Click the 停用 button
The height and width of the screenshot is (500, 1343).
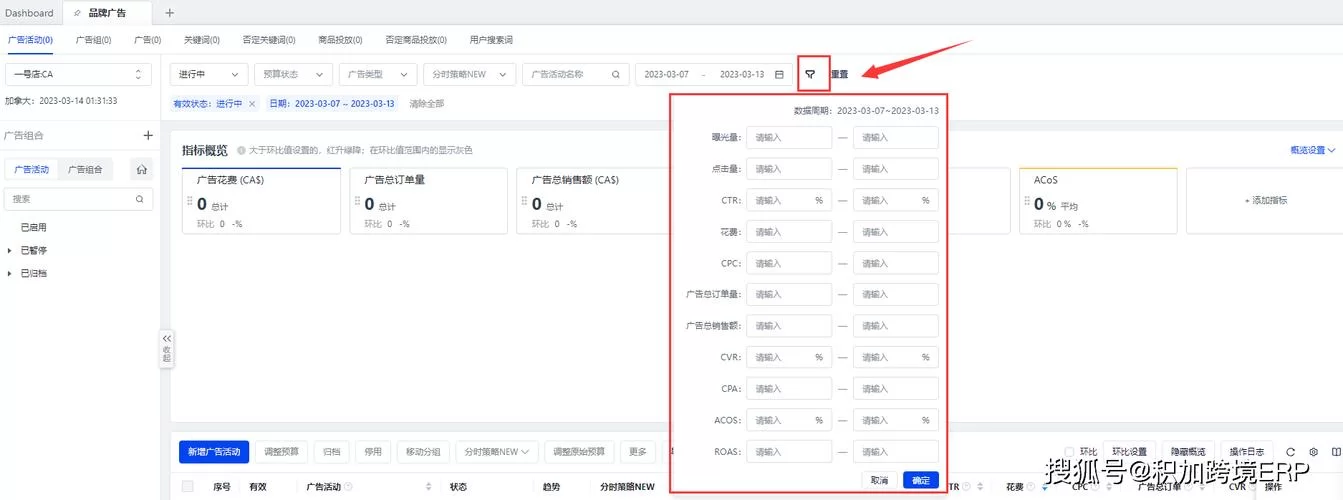[372, 452]
